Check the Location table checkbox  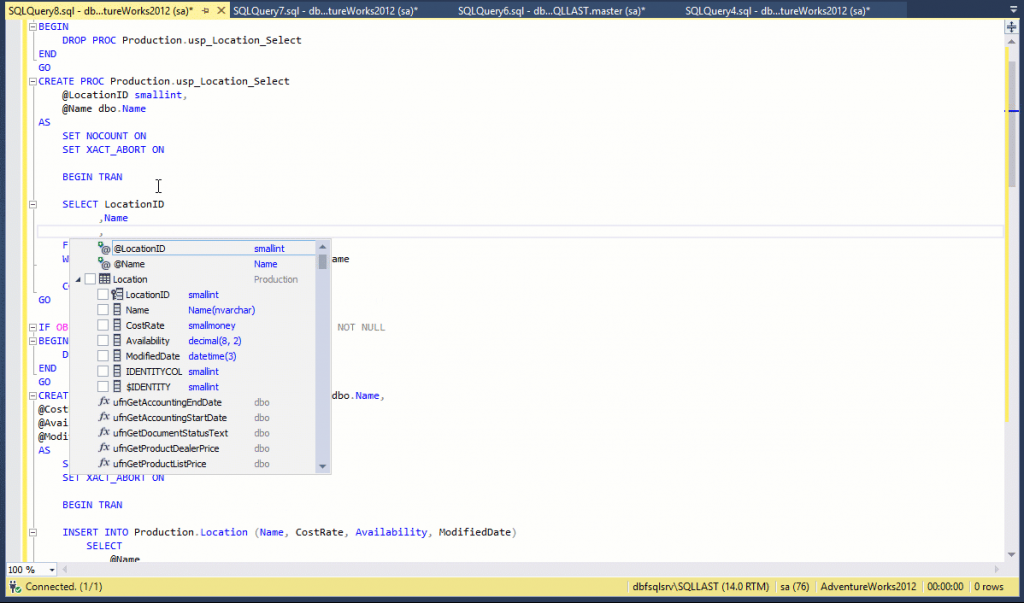coord(90,279)
